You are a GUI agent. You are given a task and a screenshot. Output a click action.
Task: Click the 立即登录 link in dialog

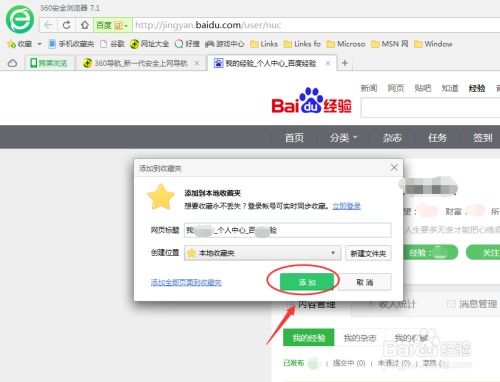point(347,206)
